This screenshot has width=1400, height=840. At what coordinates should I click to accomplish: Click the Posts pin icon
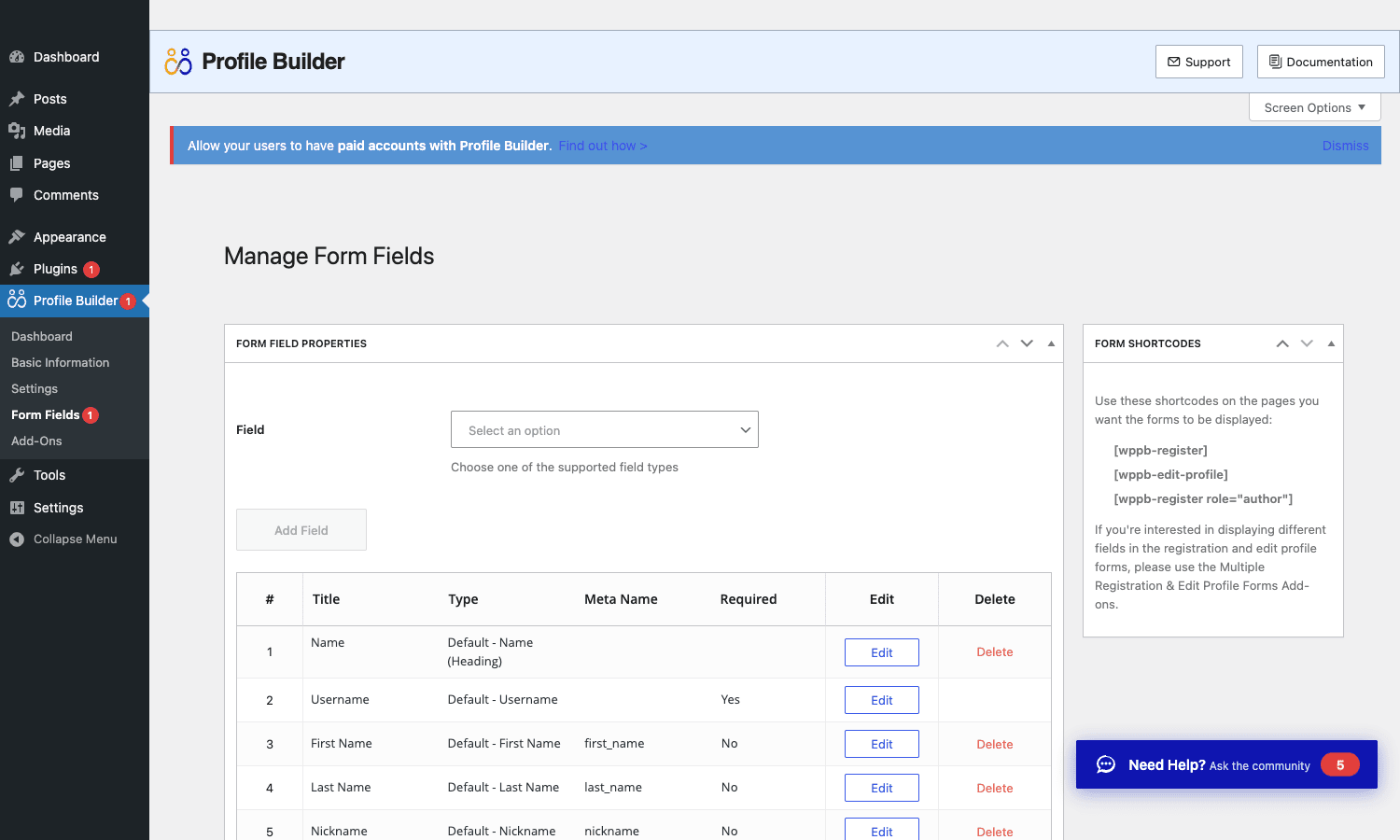tap(17, 99)
